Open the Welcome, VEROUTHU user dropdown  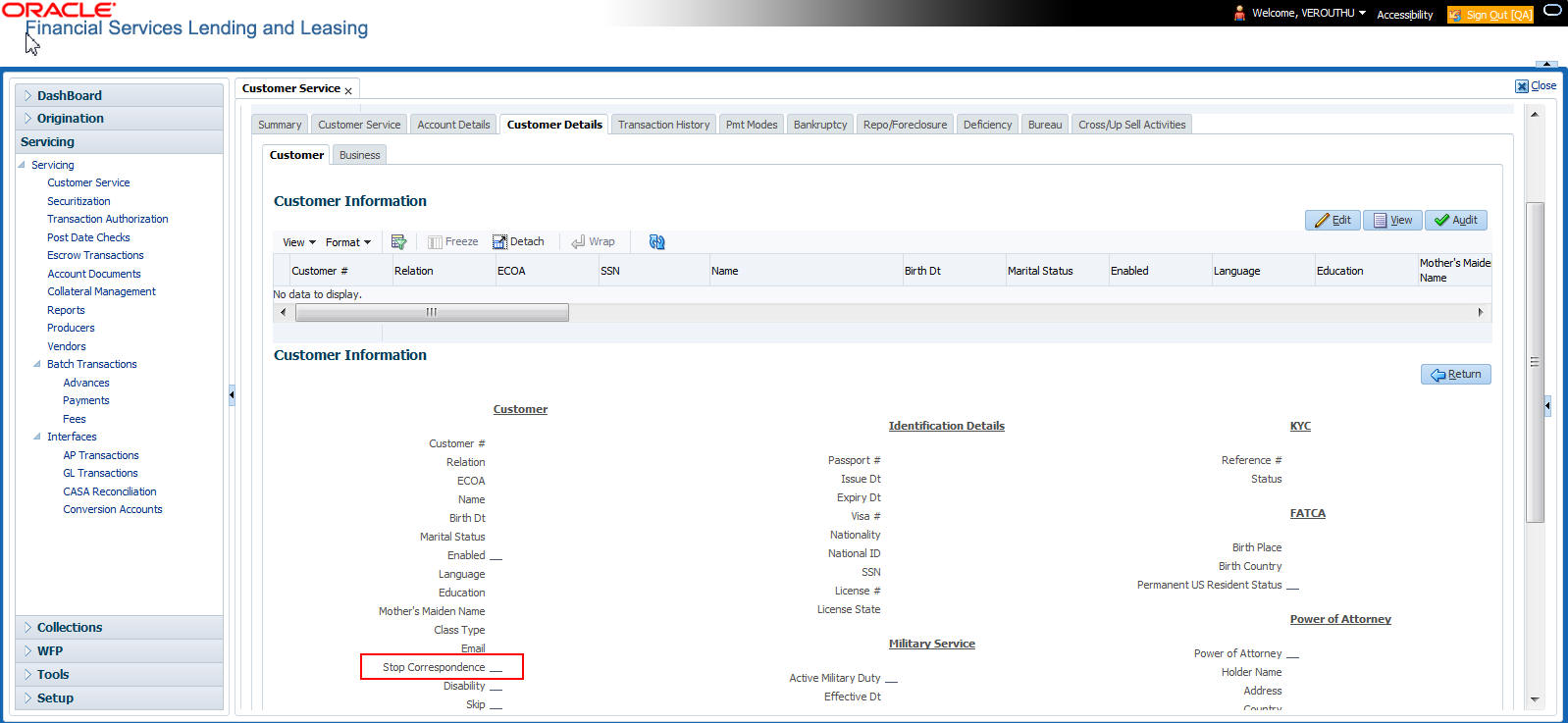[x=1309, y=13]
